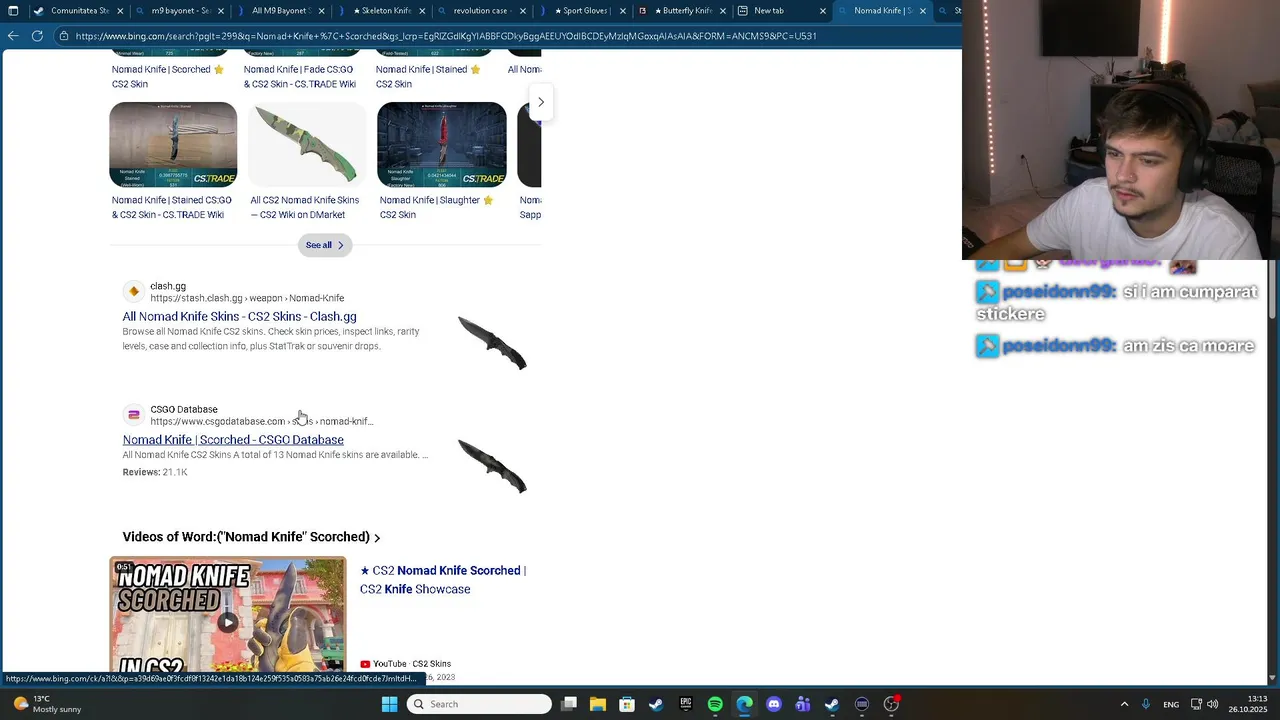Open Task View from the taskbar

coord(568,704)
